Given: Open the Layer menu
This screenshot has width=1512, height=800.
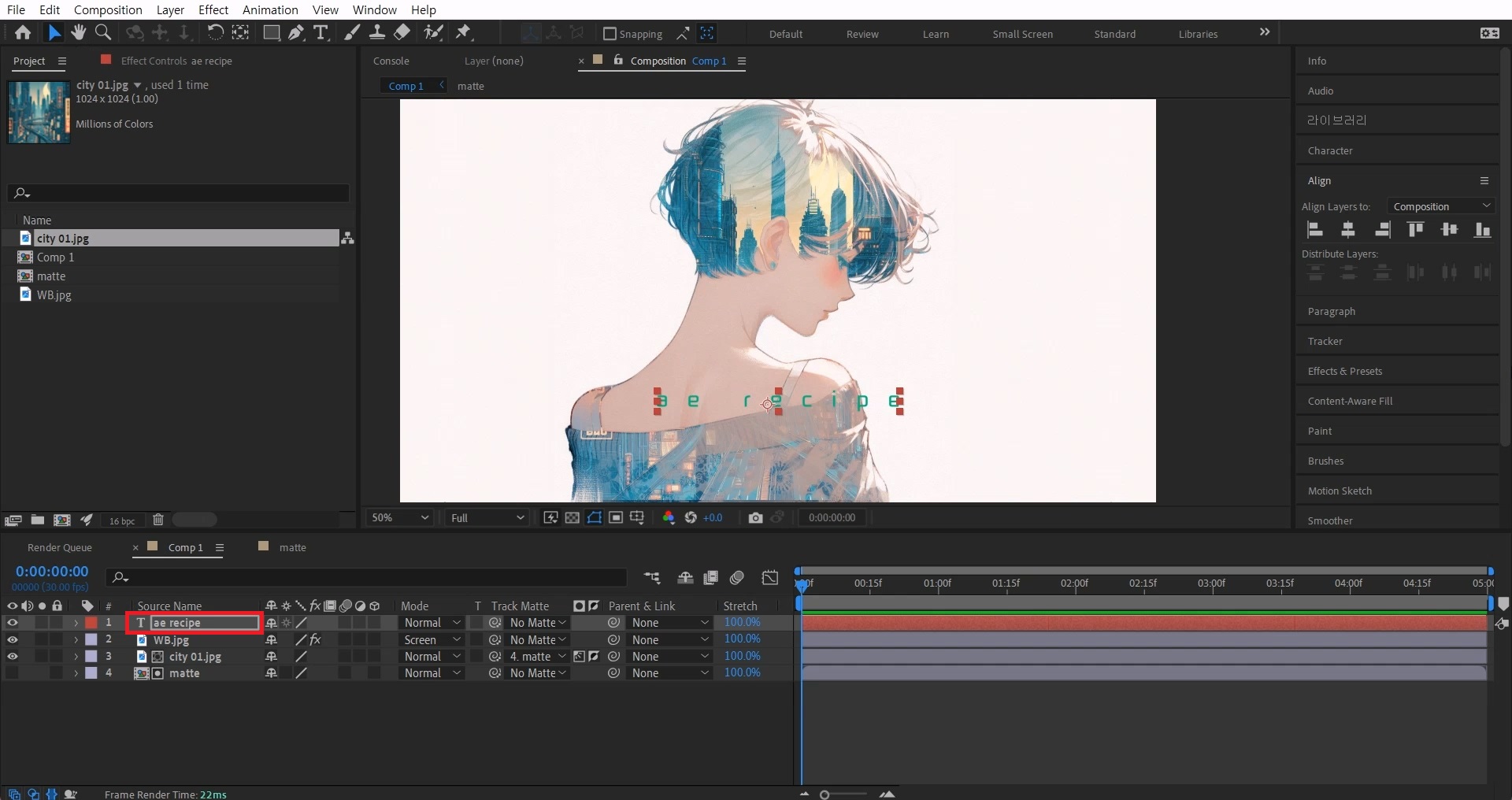Looking at the screenshot, I should (170, 9).
